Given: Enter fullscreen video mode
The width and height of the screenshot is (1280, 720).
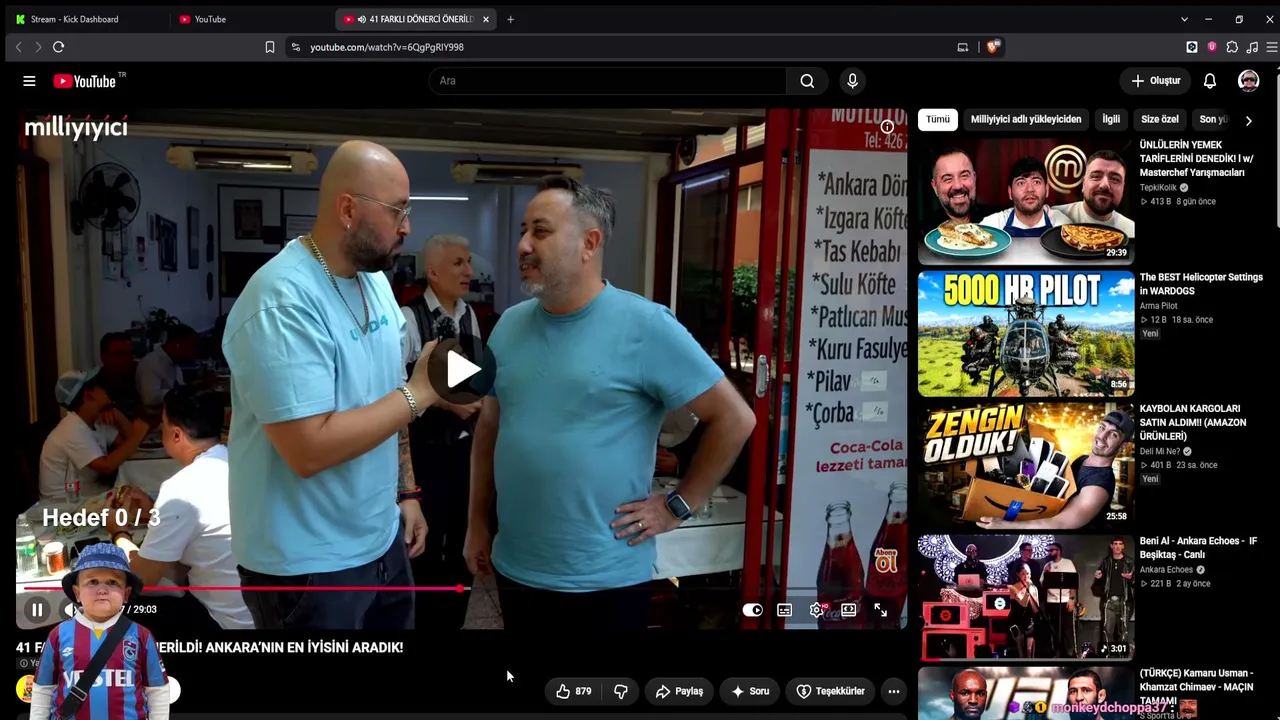Looking at the screenshot, I should 881,610.
